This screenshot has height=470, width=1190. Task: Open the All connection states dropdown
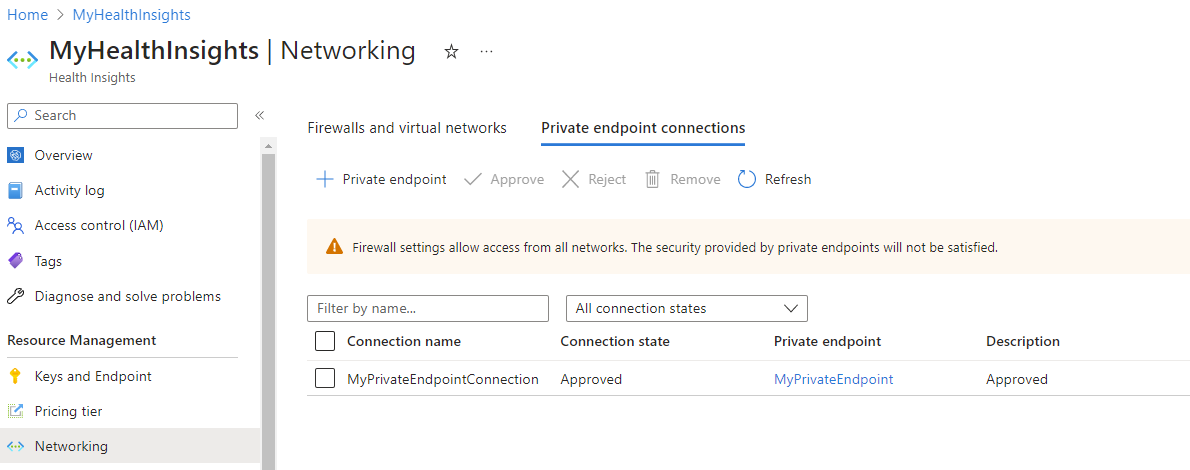tap(687, 308)
